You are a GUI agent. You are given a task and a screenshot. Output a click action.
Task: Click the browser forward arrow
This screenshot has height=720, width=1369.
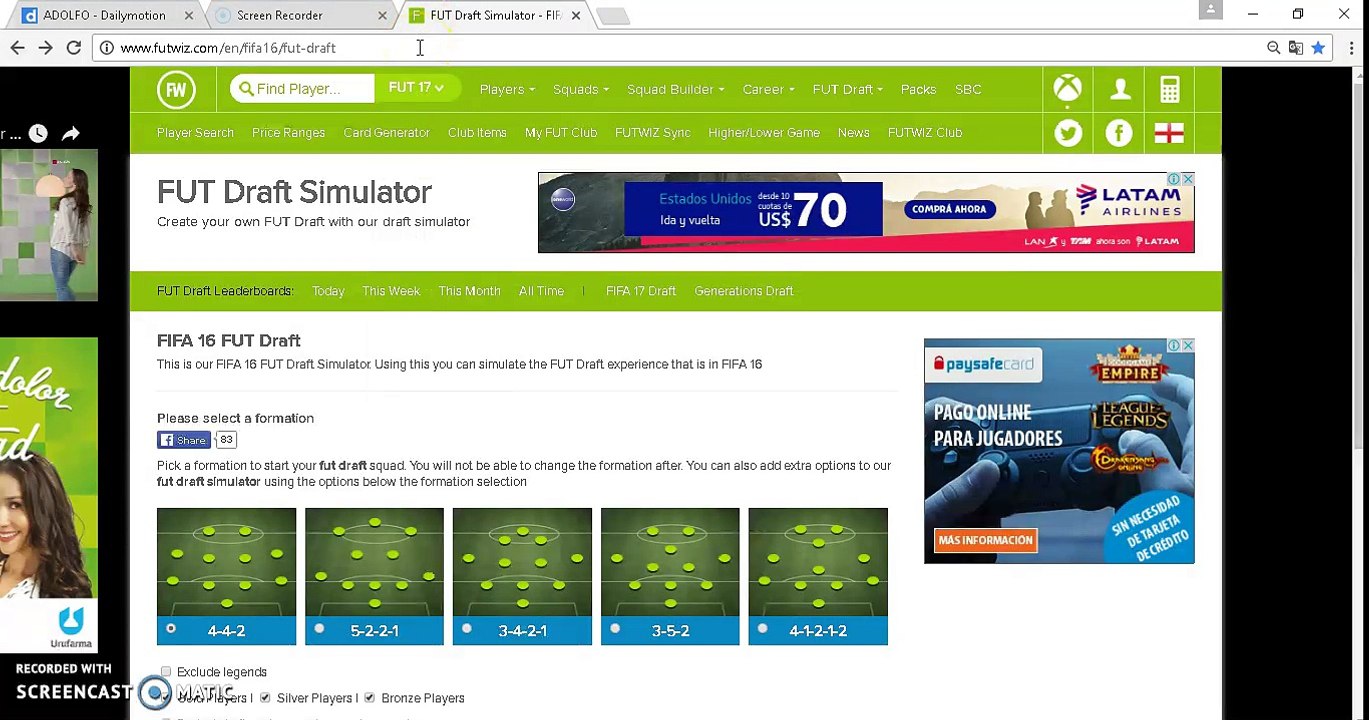45,47
